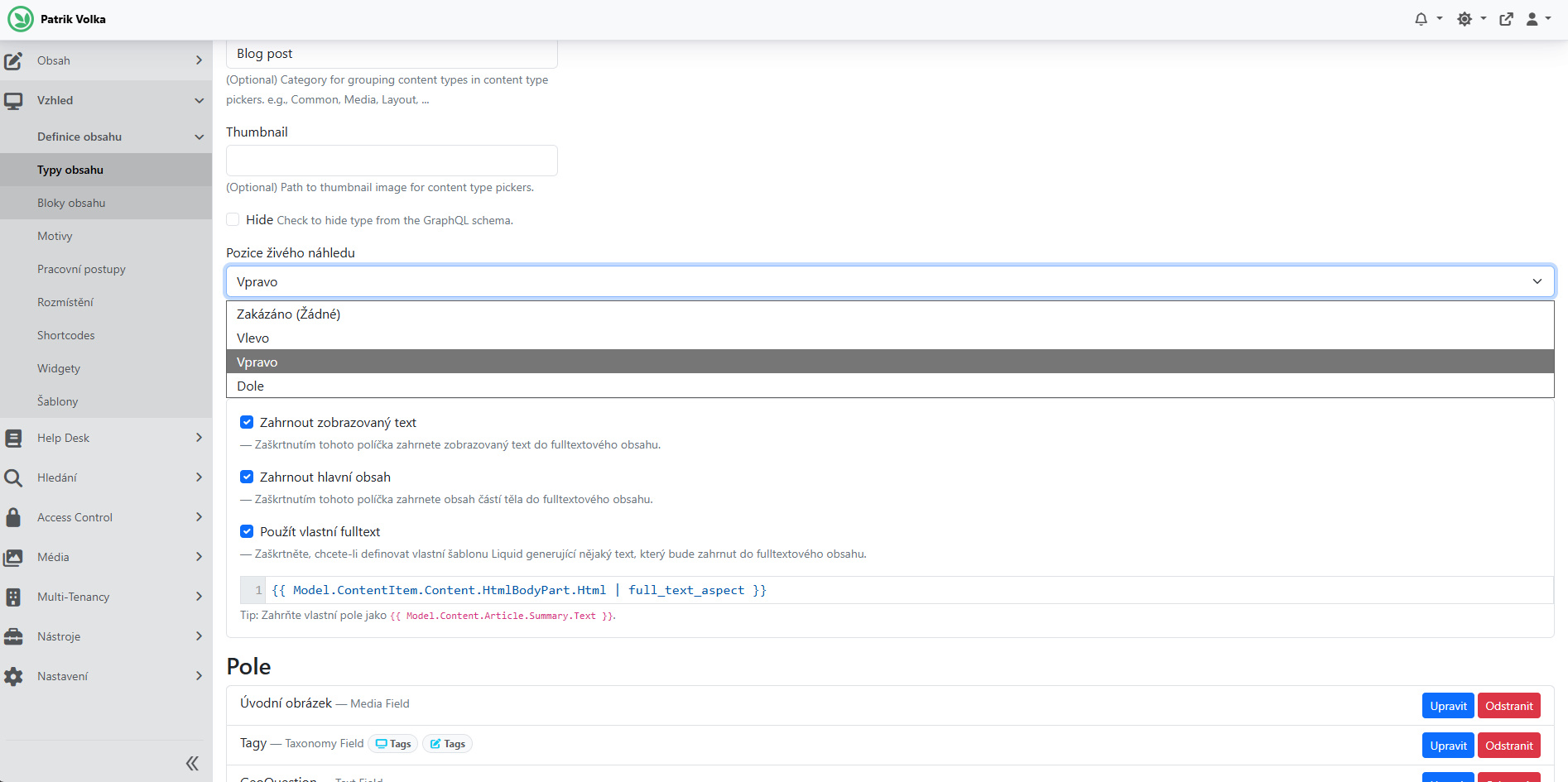Screen dimensions: 1568x782
Task: Click the Pole section heading
Action: coord(248,666)
